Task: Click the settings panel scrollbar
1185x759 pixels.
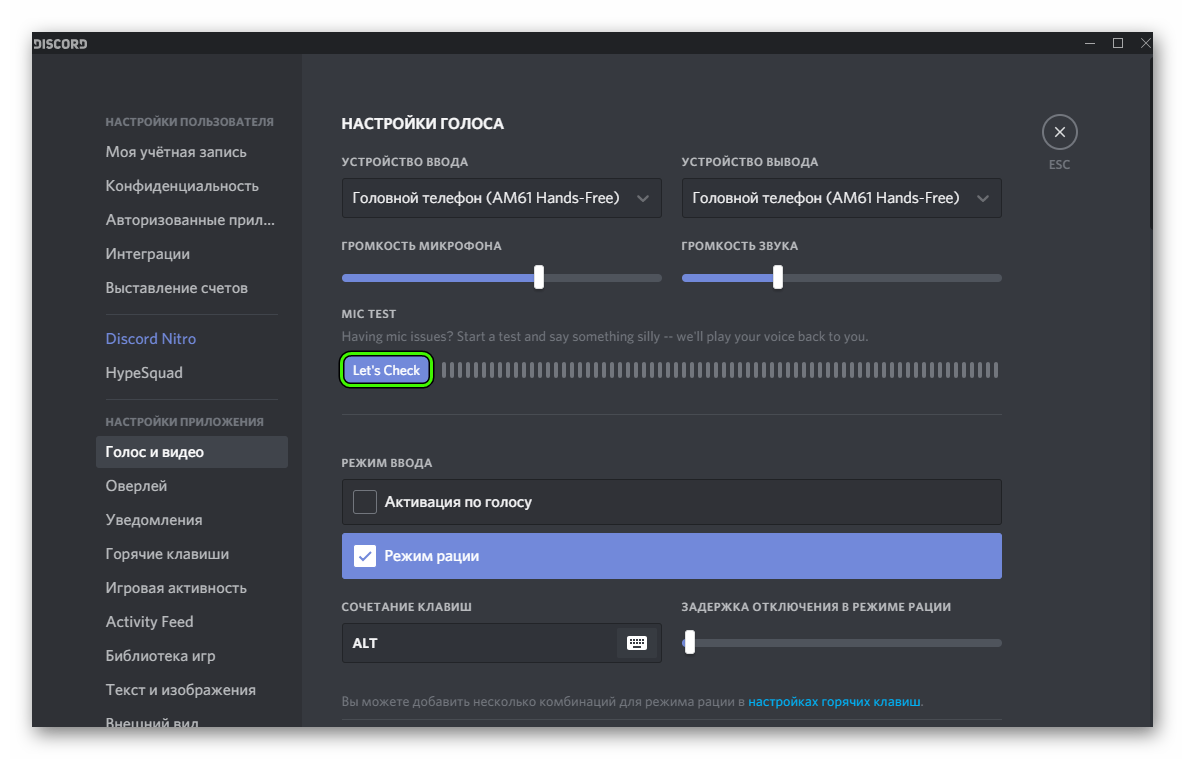Action: (x=1149, y=144)
